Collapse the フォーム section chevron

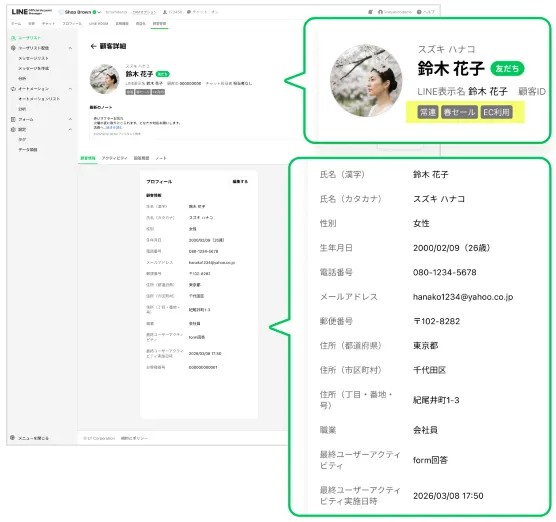click(70, 120)
